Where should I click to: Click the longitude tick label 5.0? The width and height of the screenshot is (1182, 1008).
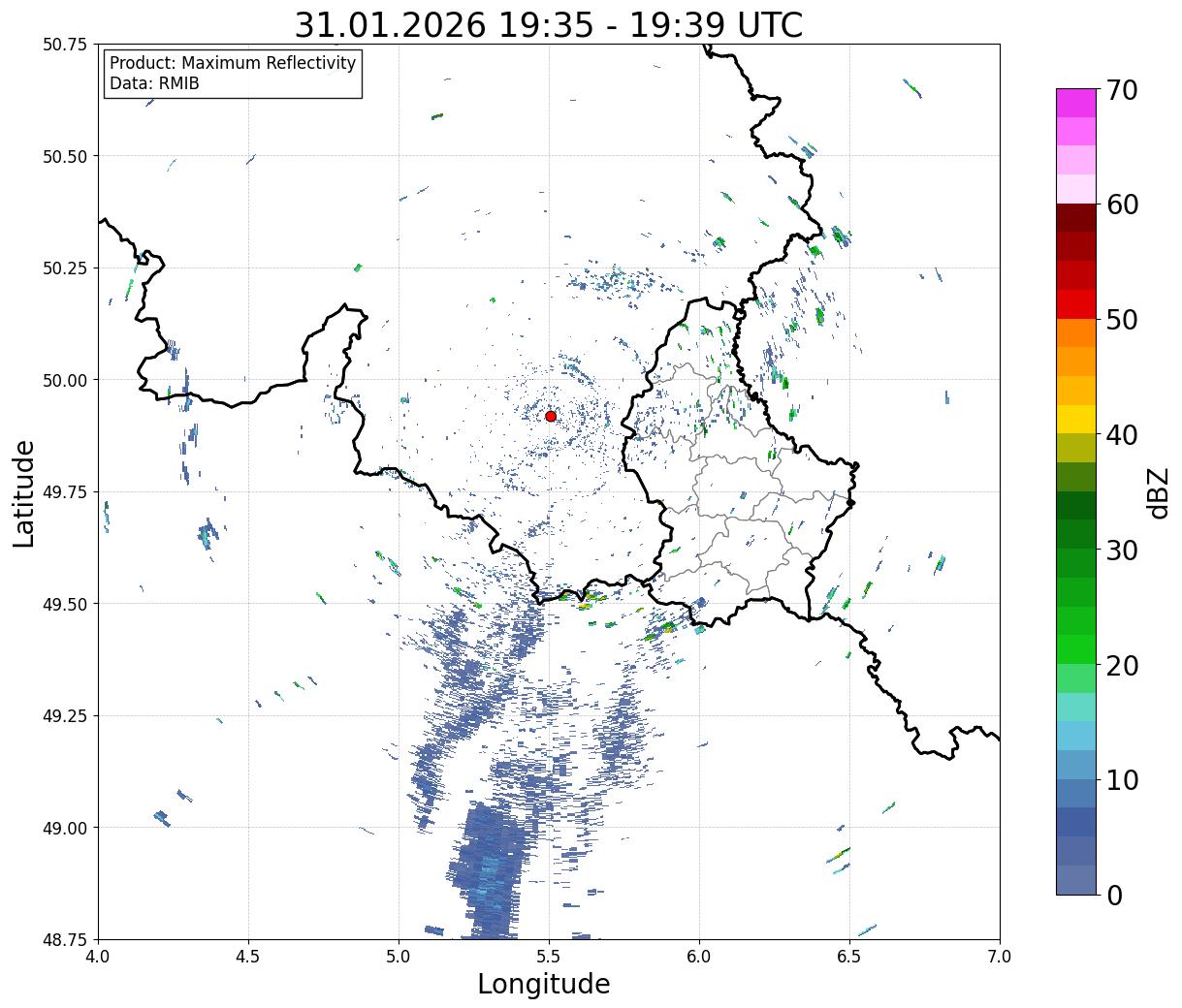[399, 957]
